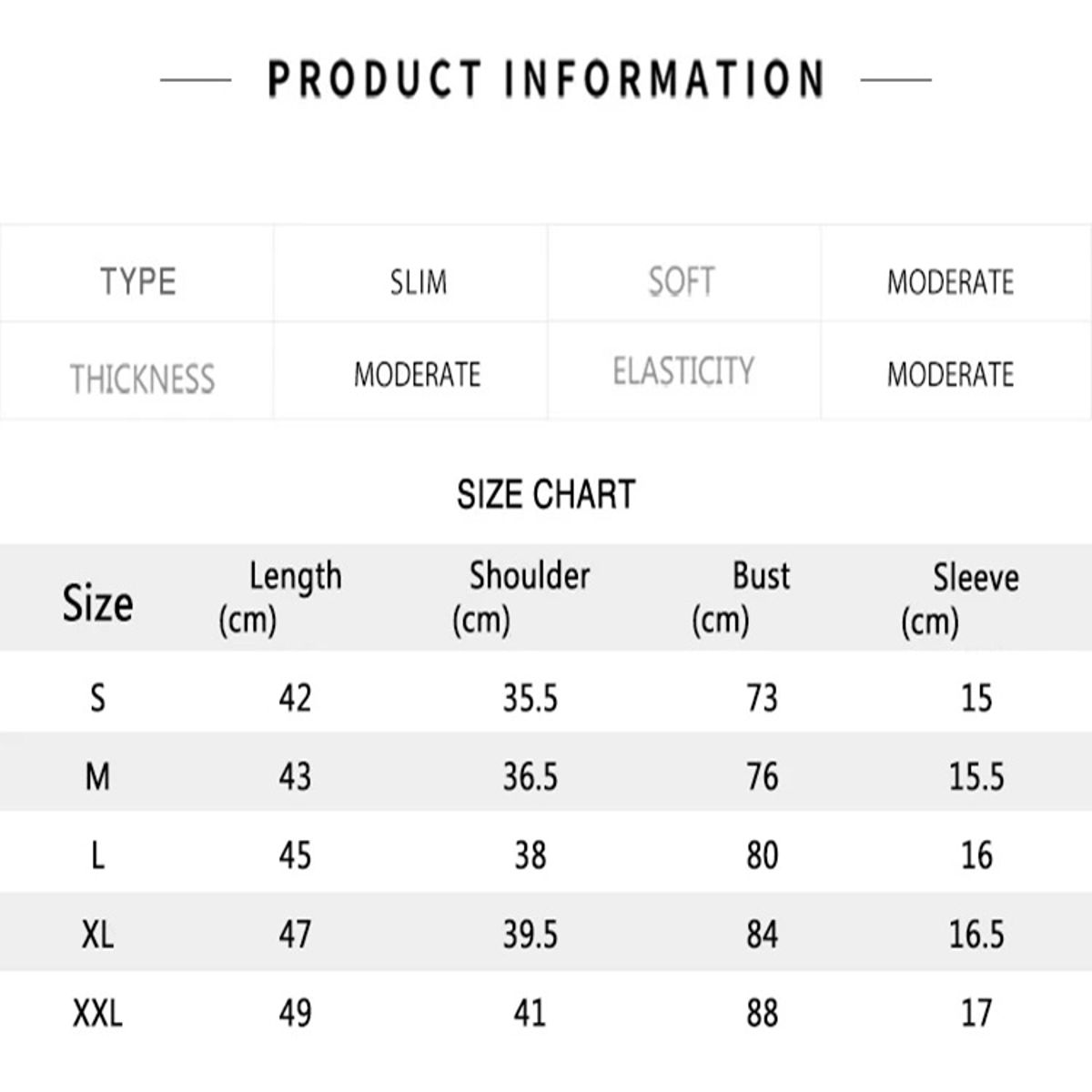Click the 80 bust value
The image size is (1092, 1092).
[x=763, y=855]
